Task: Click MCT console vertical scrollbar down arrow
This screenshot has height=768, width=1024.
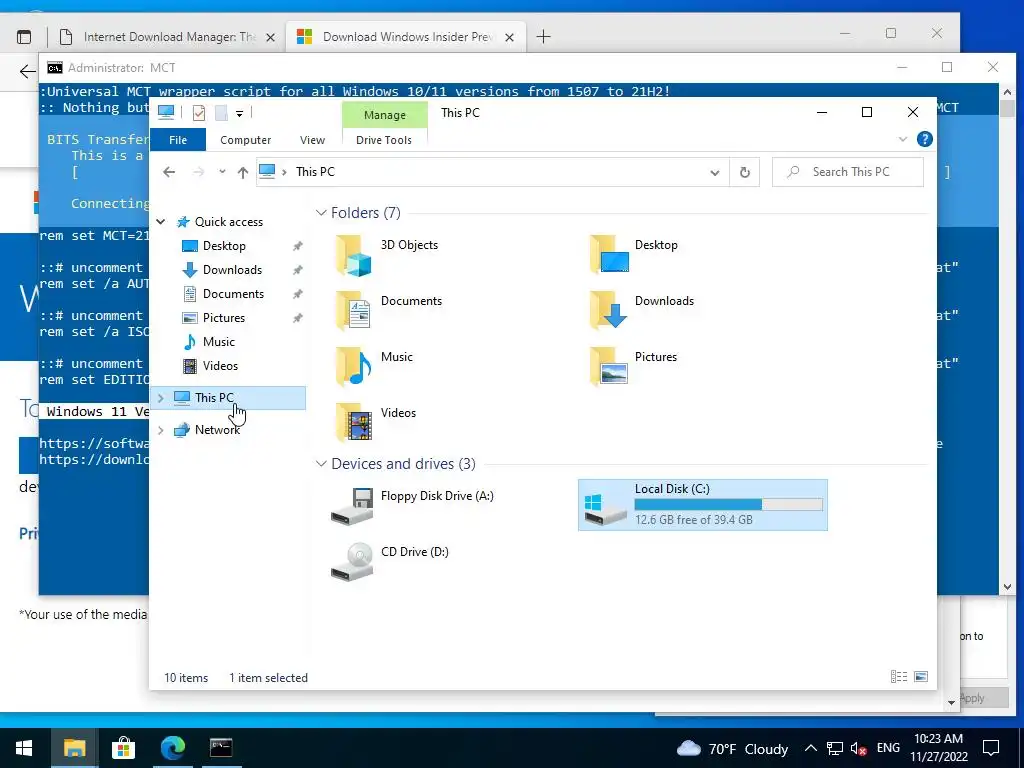Action: point(1007,587)
